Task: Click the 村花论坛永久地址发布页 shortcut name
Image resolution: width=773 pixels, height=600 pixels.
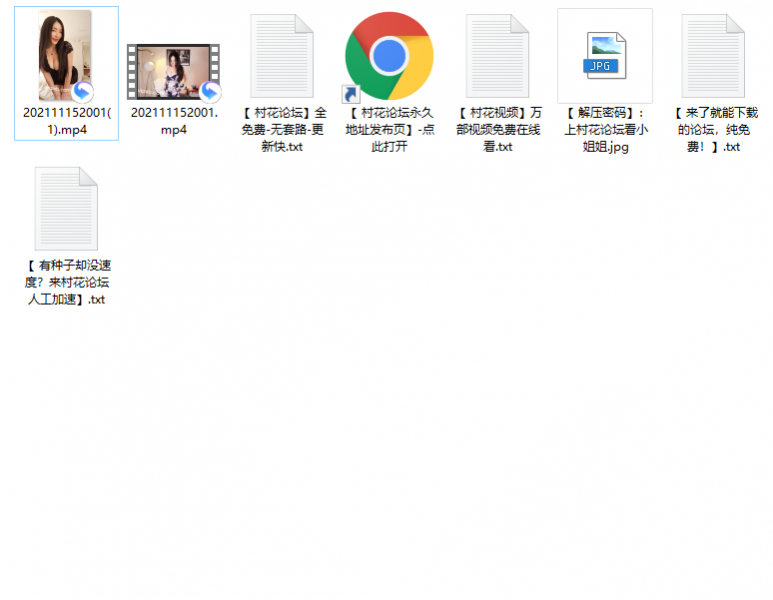Action: [389, 130]
